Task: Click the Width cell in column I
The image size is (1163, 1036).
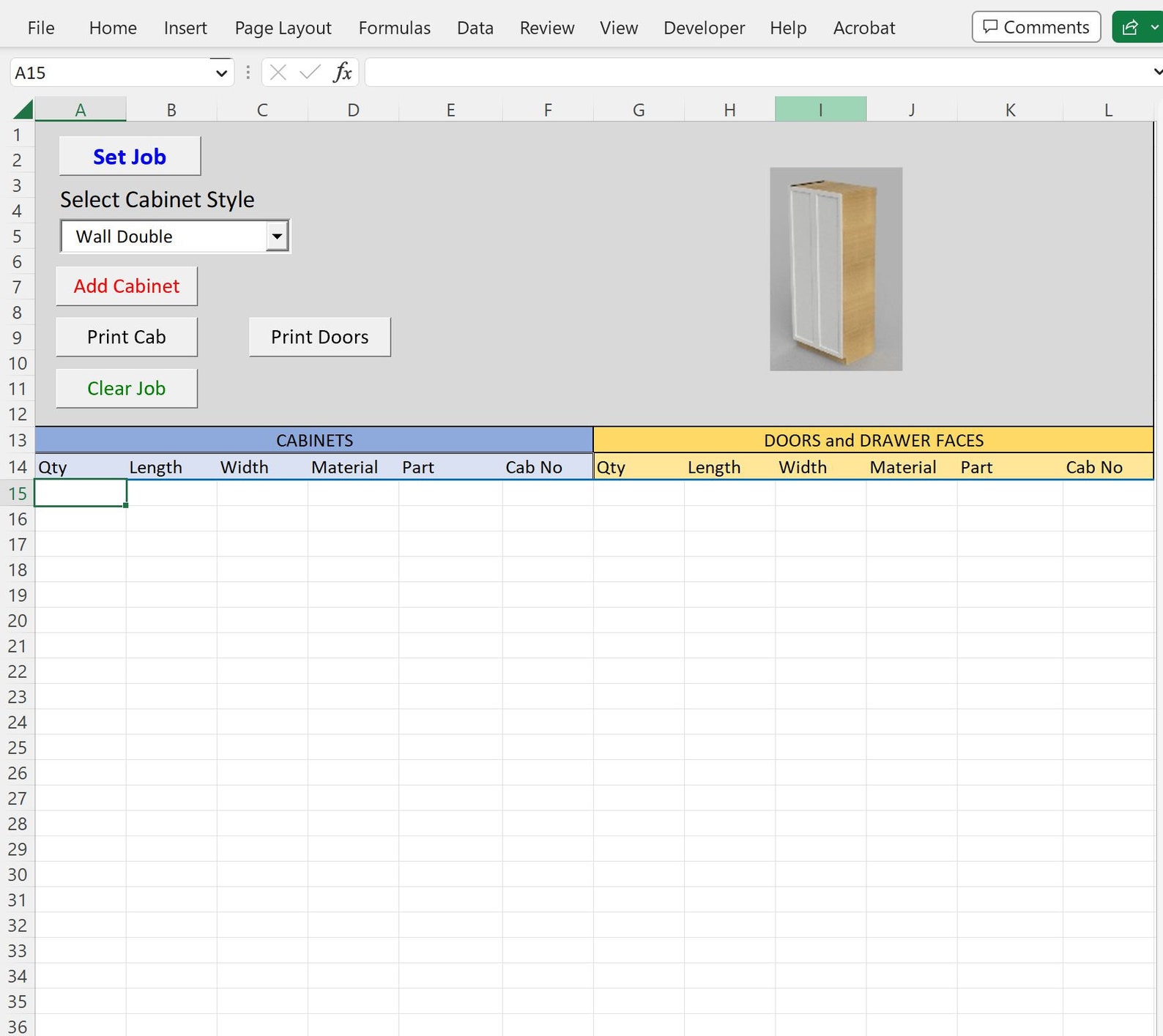Action: coord(820,467)
